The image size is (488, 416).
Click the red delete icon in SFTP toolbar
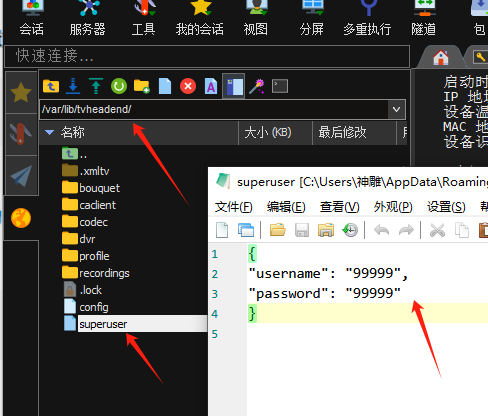tap(188, 86)
